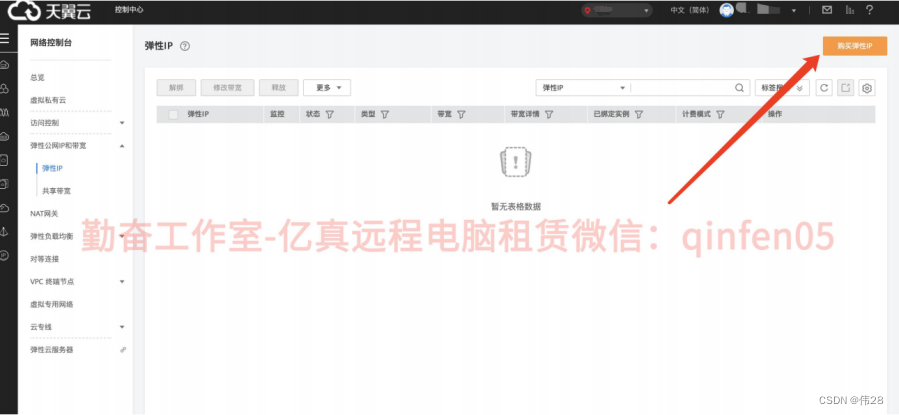This screenshot has height=415, width=899.
Task: Filter the 类型 column with its funnel icon
Action: tap(385, 115)
